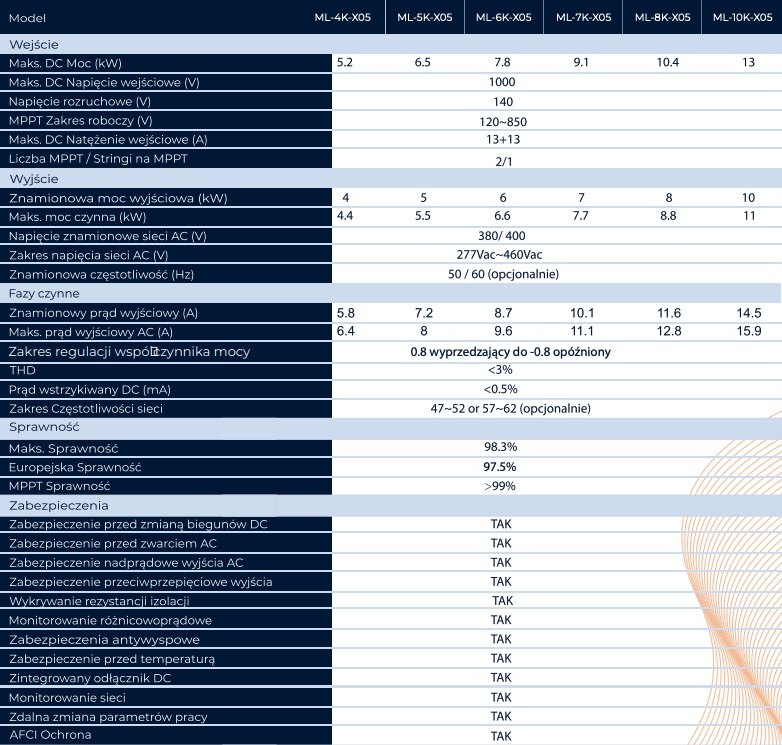Click the "Napięcie rozruchowe (V)" row label
Screen dimensions: 782x745
[80, 102]
